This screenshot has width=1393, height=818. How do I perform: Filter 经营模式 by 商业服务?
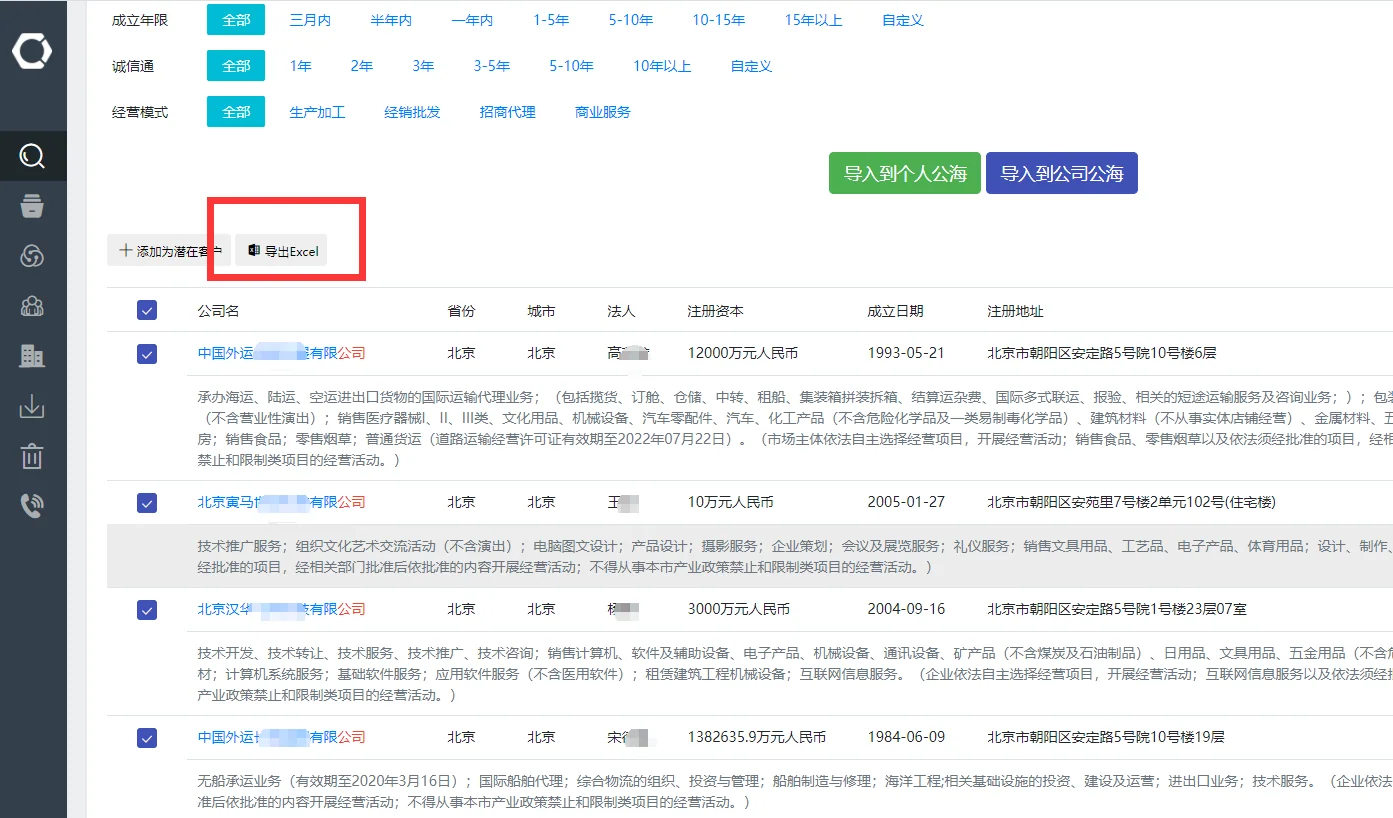click(602, 112)
